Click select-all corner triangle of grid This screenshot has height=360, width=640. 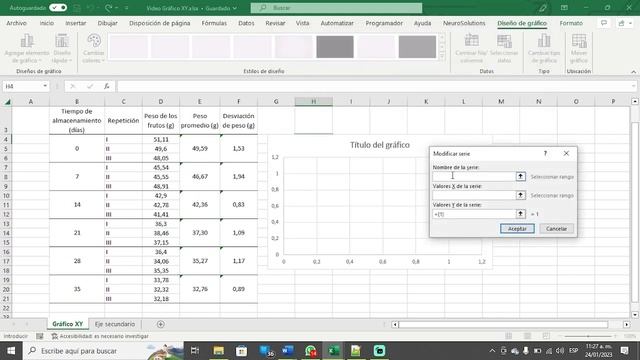pos(7,102)
